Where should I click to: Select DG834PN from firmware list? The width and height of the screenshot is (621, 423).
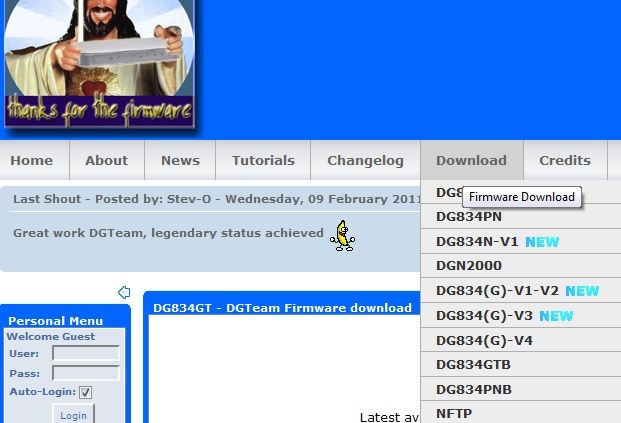tap(469, 217)
